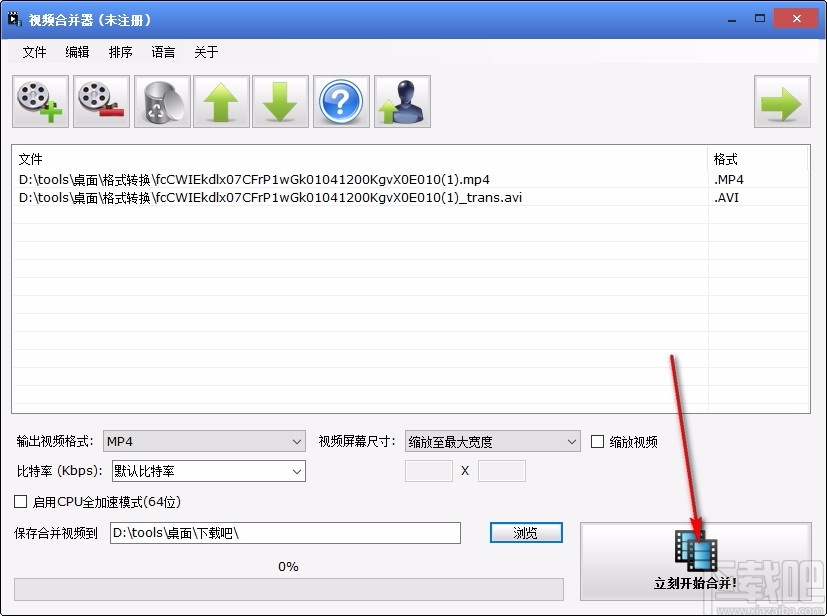Open the 排序 menu
Viewport: 827px width, 616px height.
click(x=119, y=52)
